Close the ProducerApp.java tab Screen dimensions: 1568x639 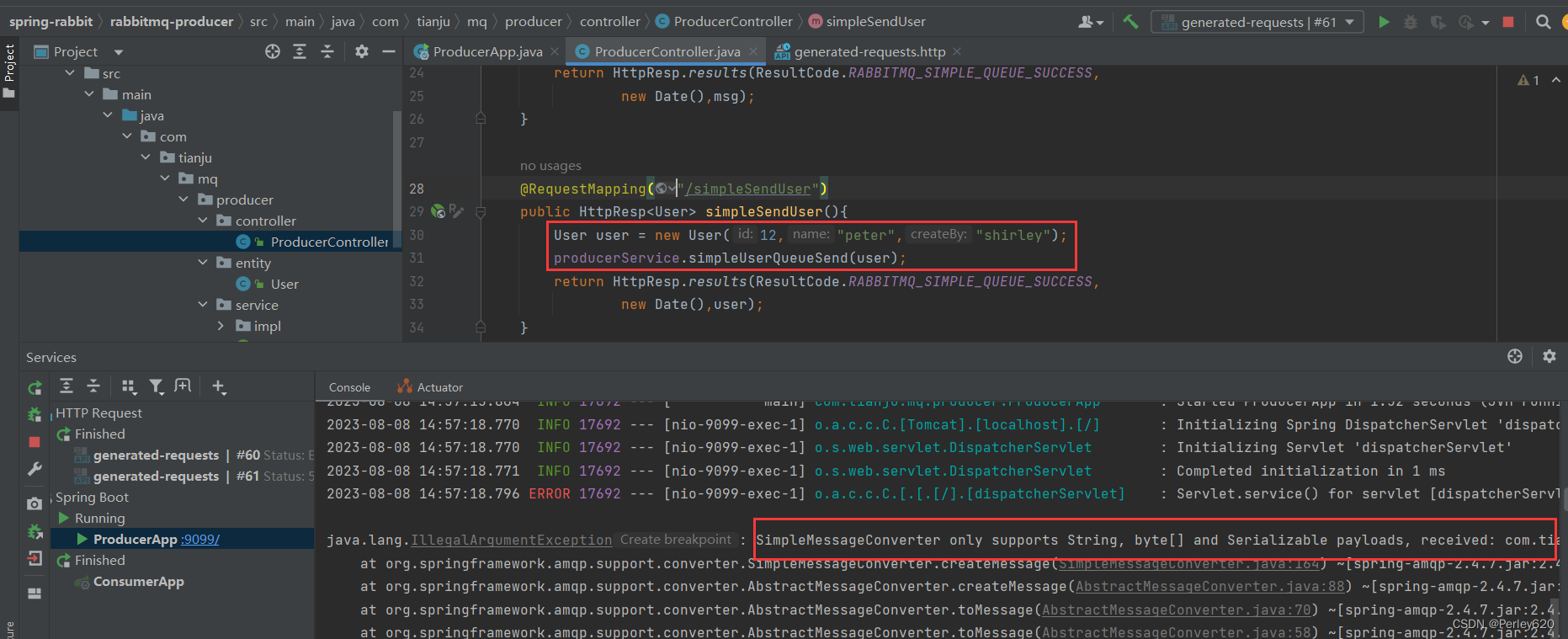click(x=555, y=52)
